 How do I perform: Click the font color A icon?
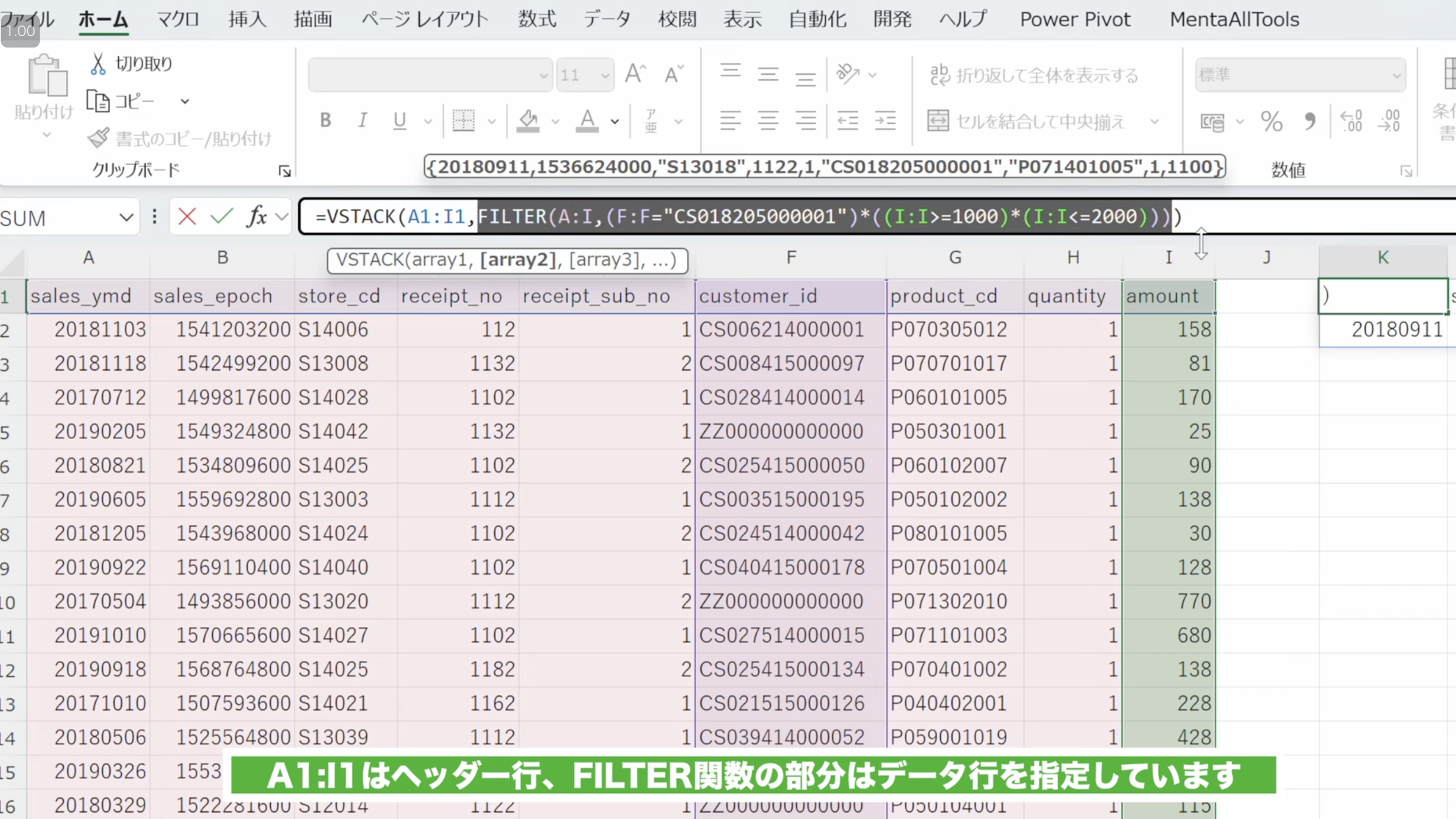click(587, 120)
